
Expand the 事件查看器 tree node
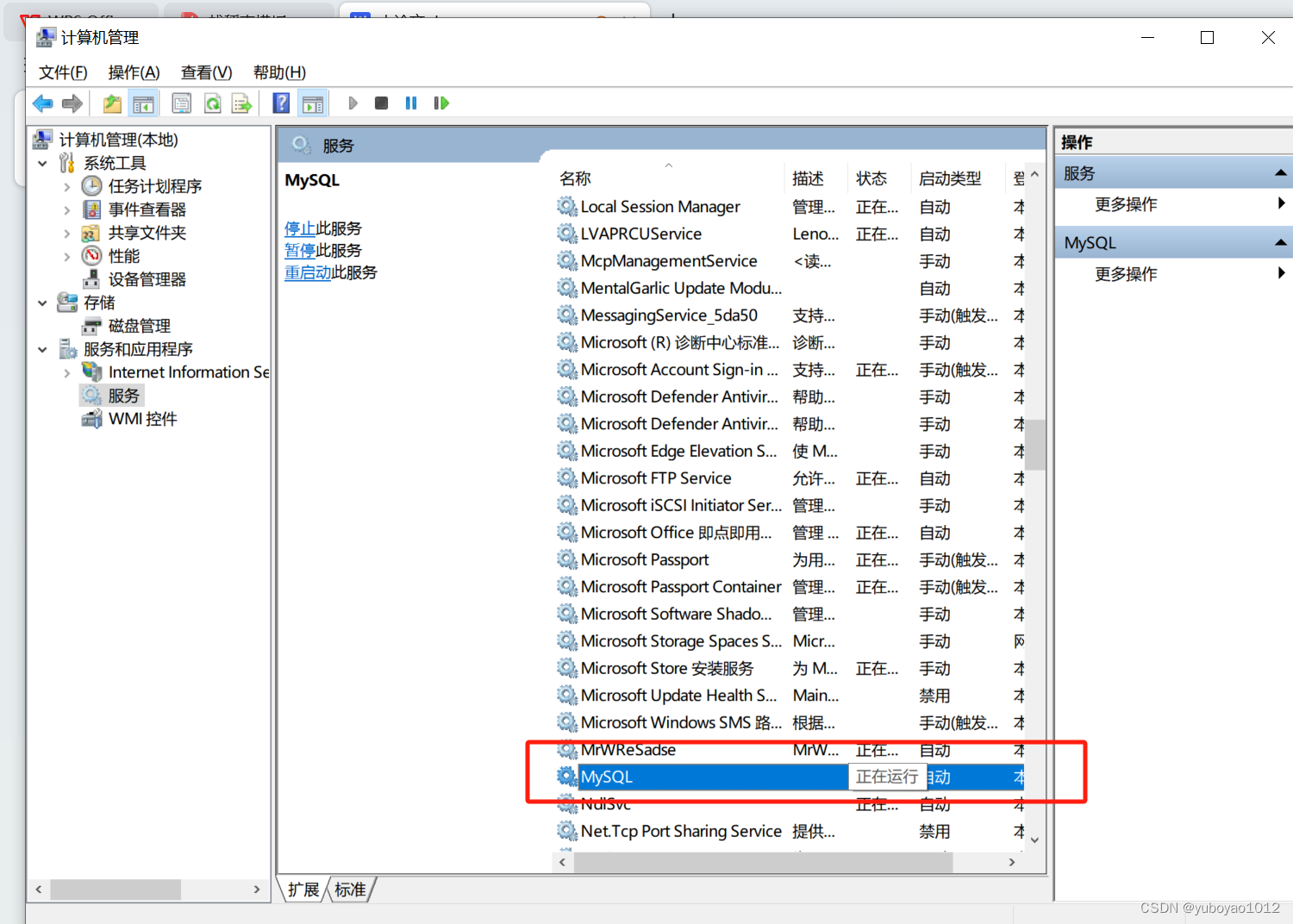point(67,209)
